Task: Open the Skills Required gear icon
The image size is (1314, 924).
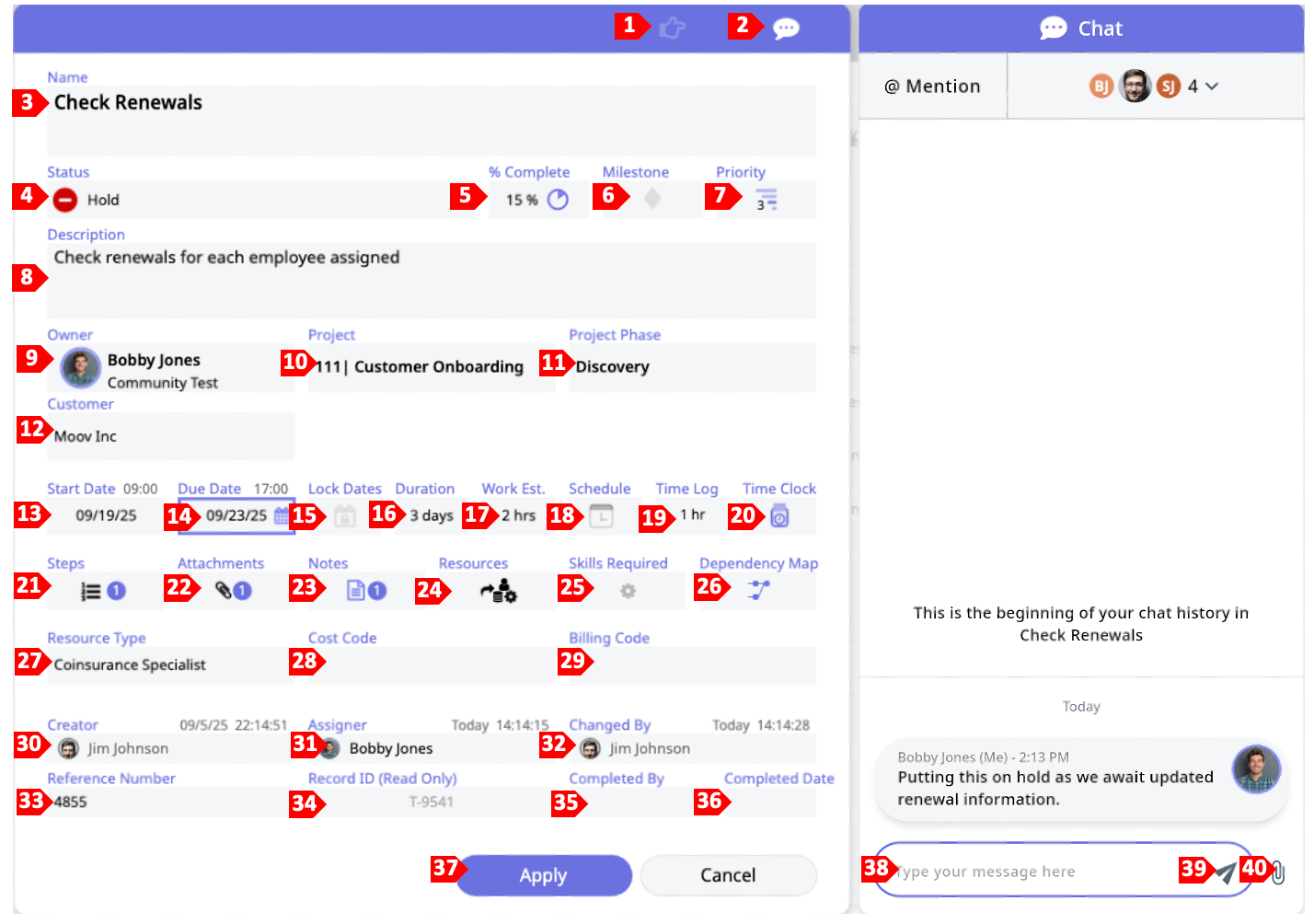Action: pyautogui.click(x=628, y=591)
